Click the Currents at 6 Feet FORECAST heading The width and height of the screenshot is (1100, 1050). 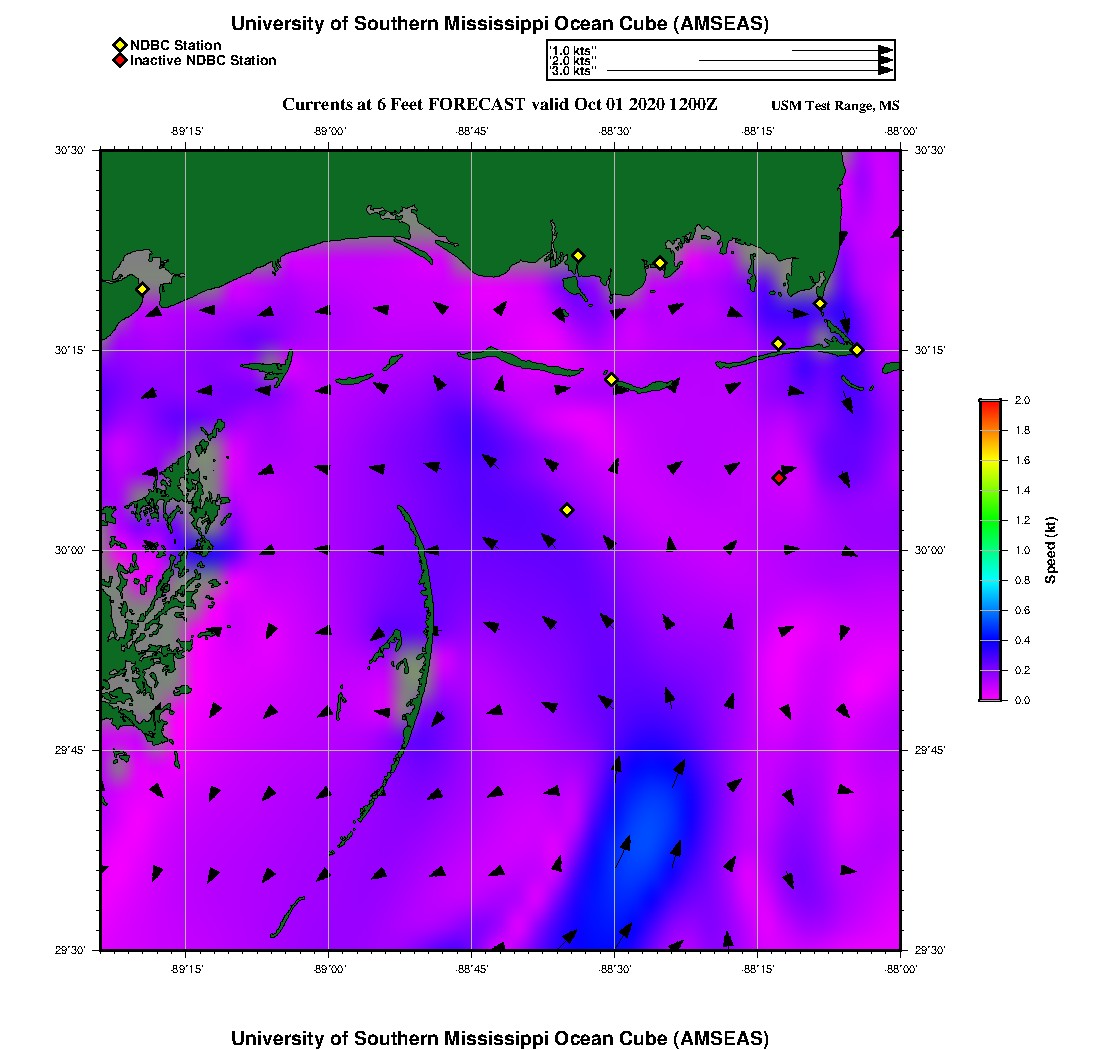click(x=500, y=105)
